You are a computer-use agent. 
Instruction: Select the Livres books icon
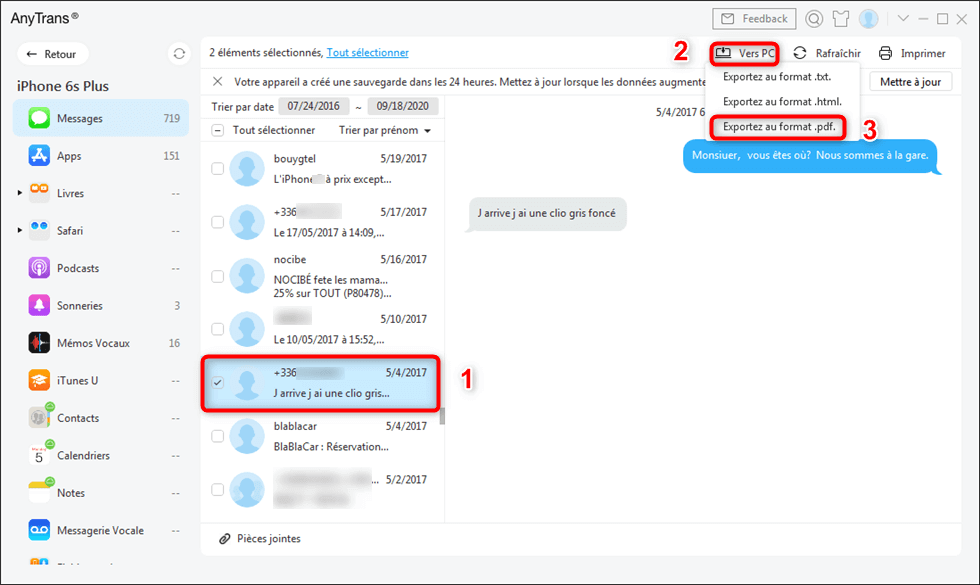click(x=39, y=193)
